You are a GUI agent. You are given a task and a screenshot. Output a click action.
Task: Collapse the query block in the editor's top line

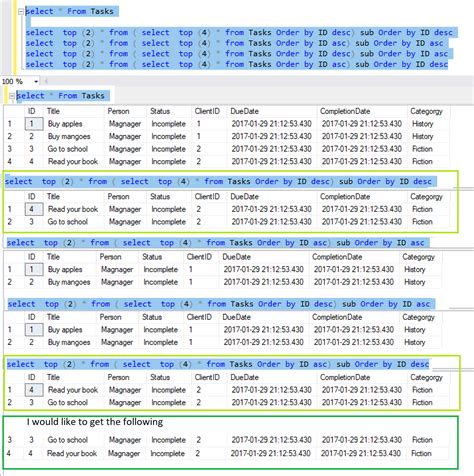pos(21,12)
